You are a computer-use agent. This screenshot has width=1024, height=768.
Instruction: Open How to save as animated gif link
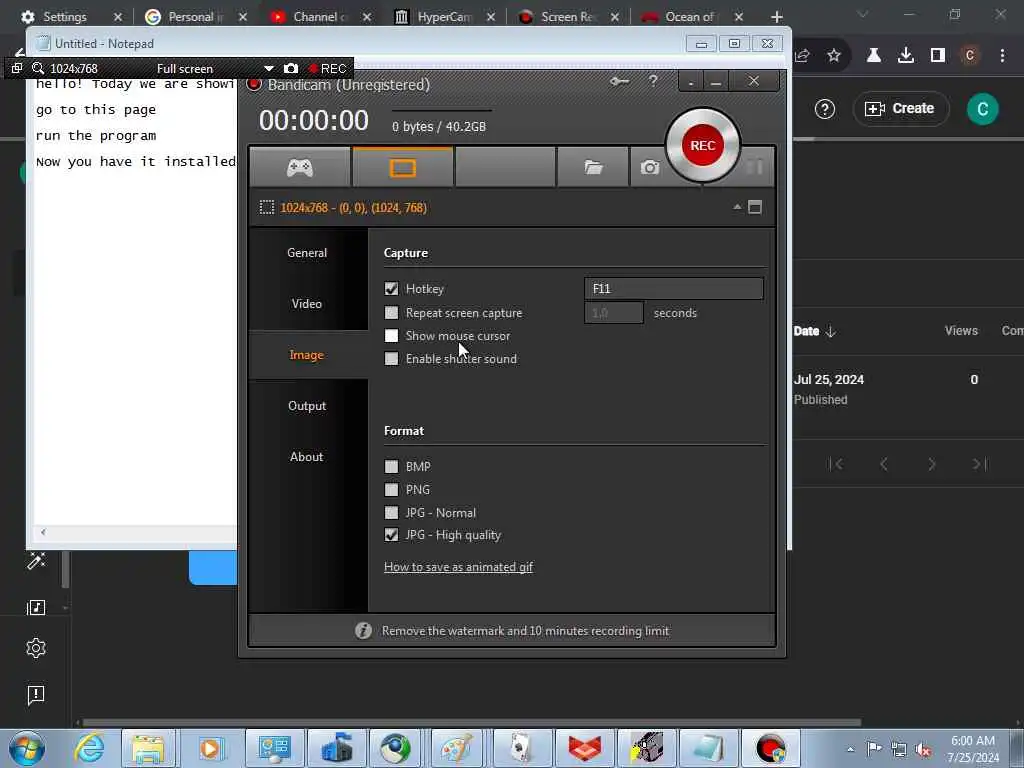[x=458, y=567]
